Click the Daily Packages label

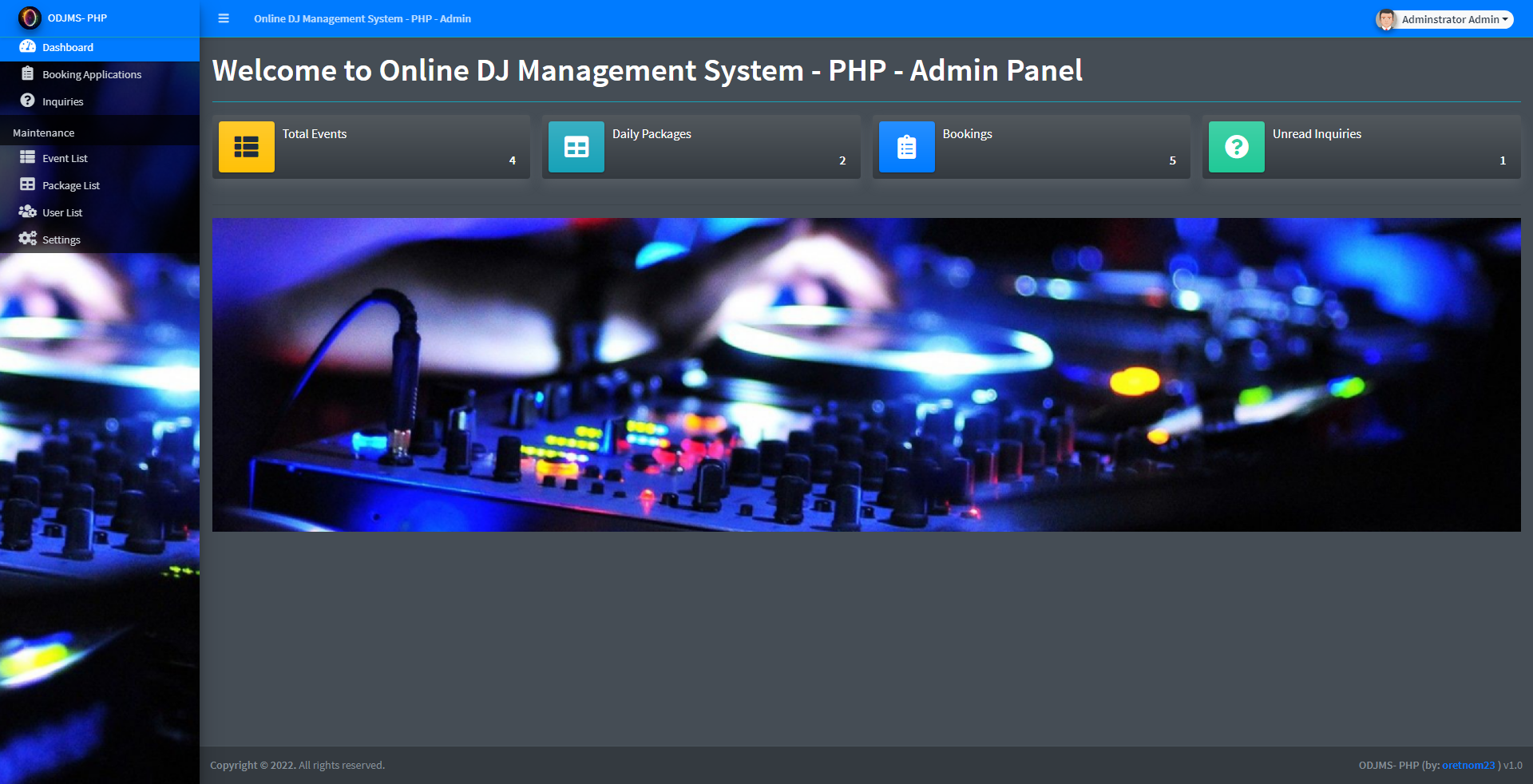(652, 134)
